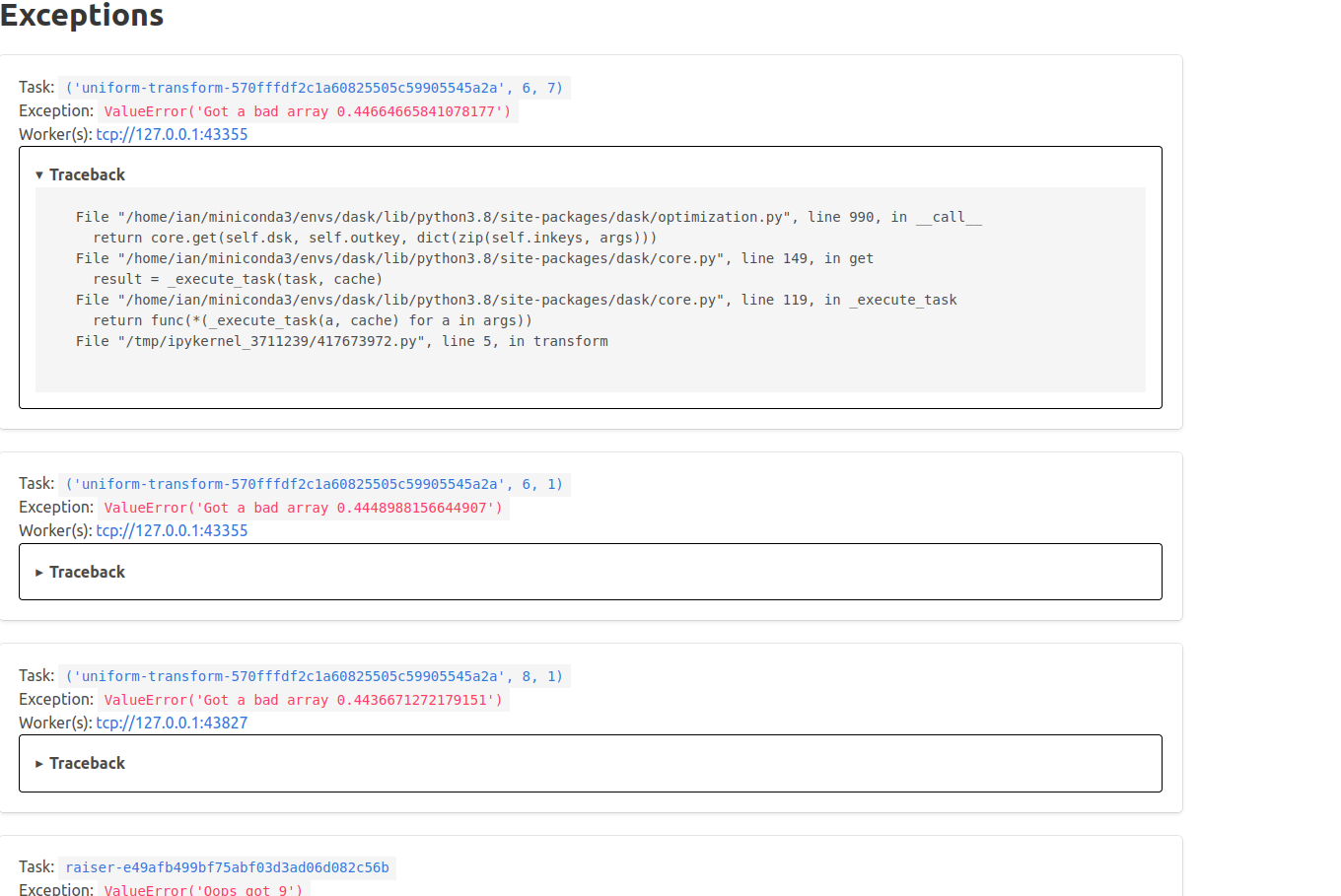
Task: Click traceback line 'return func(*(_execute_task(a, cache)...'
Action: pos(313,320)
